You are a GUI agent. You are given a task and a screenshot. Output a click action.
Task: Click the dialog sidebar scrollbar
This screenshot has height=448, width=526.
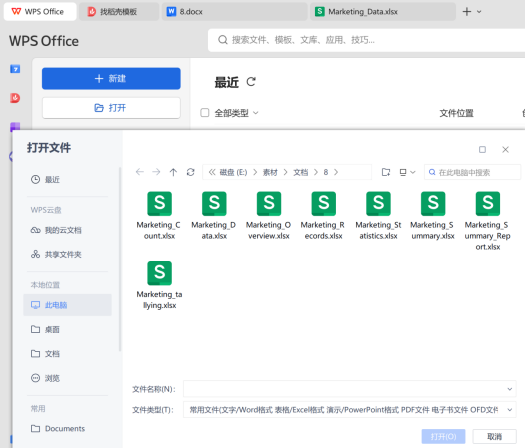click(x=120, y=259)
